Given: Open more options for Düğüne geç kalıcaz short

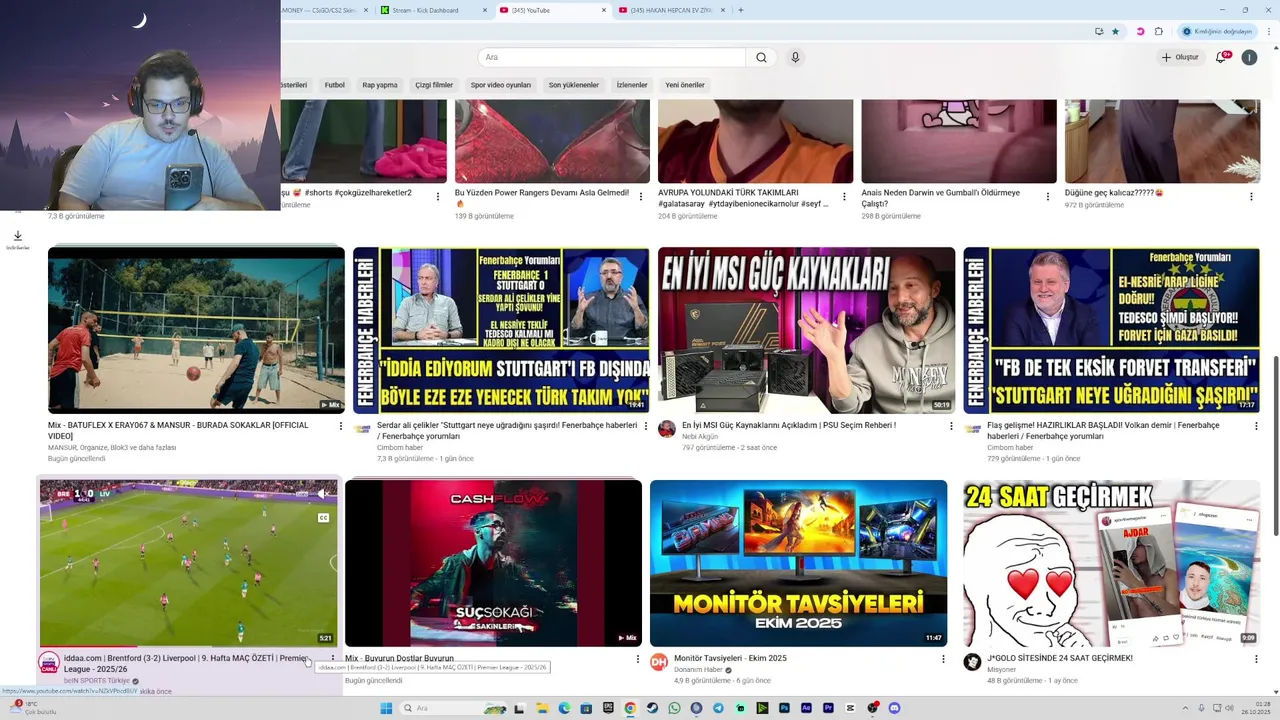Looking at the screenshot, I should point(1251,196).
